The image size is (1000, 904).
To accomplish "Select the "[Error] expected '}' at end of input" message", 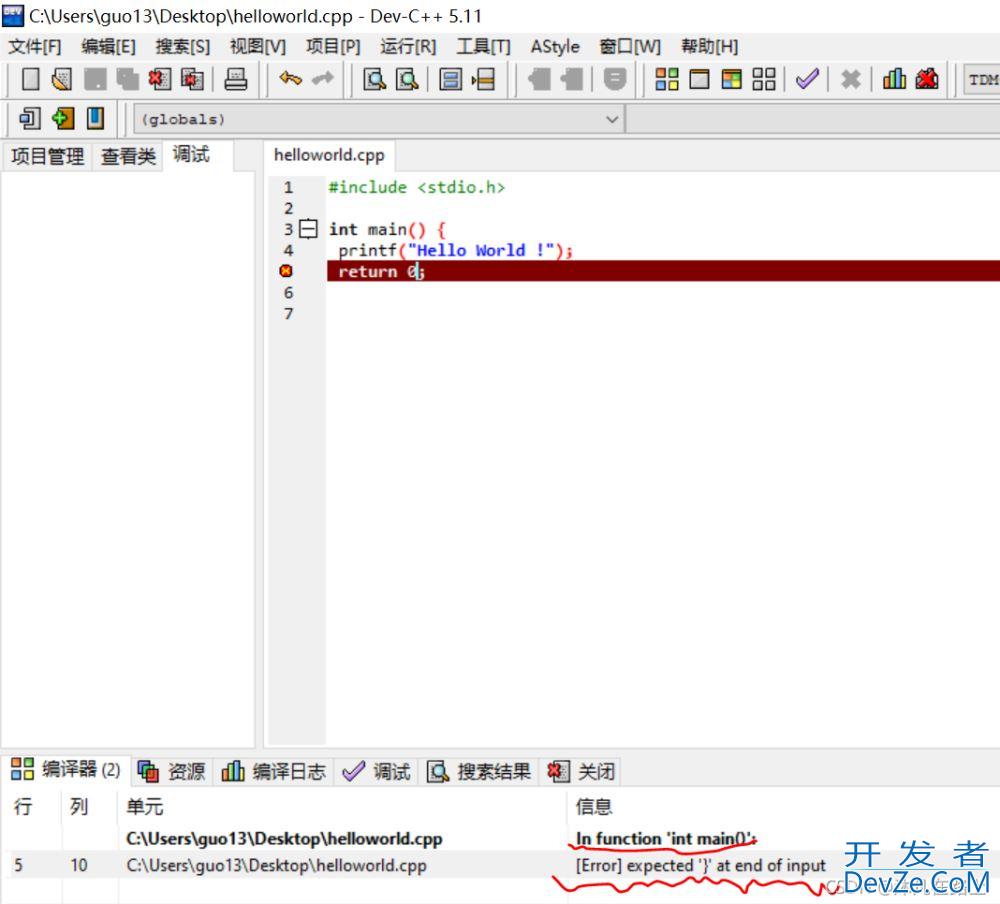I will click(x=700, y=865).
